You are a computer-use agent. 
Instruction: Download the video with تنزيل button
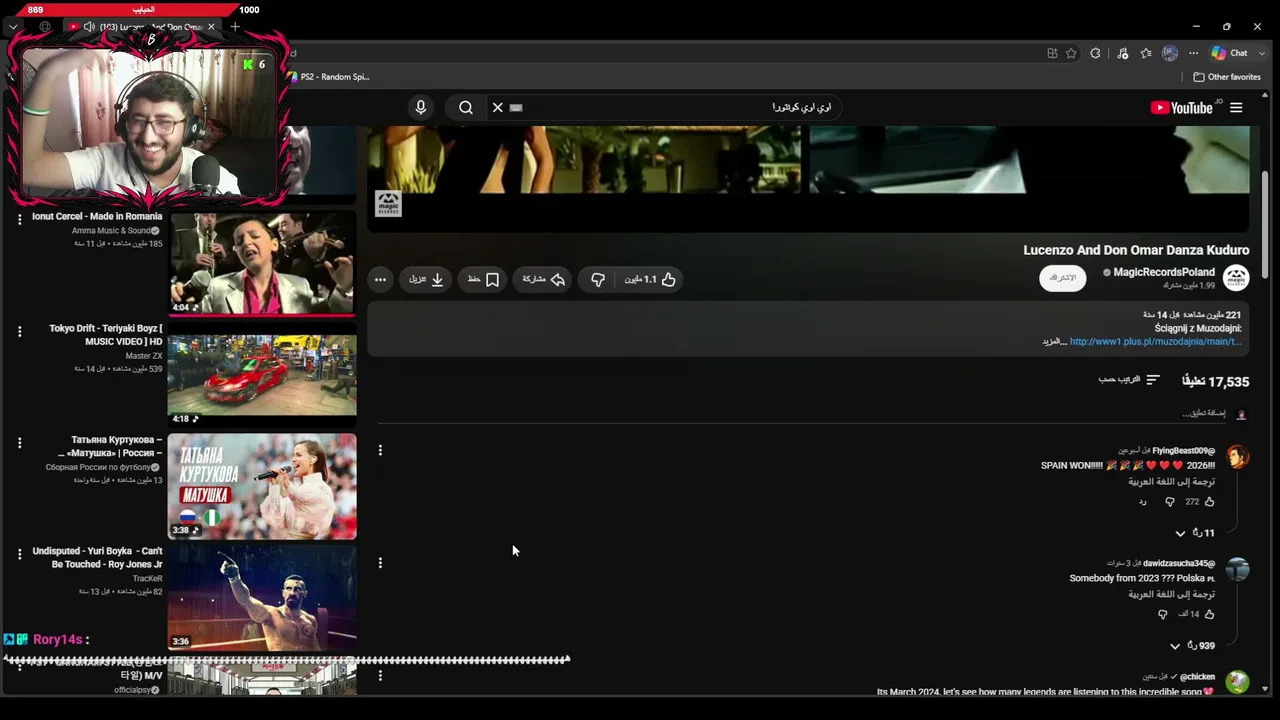[x=426, y=279]
